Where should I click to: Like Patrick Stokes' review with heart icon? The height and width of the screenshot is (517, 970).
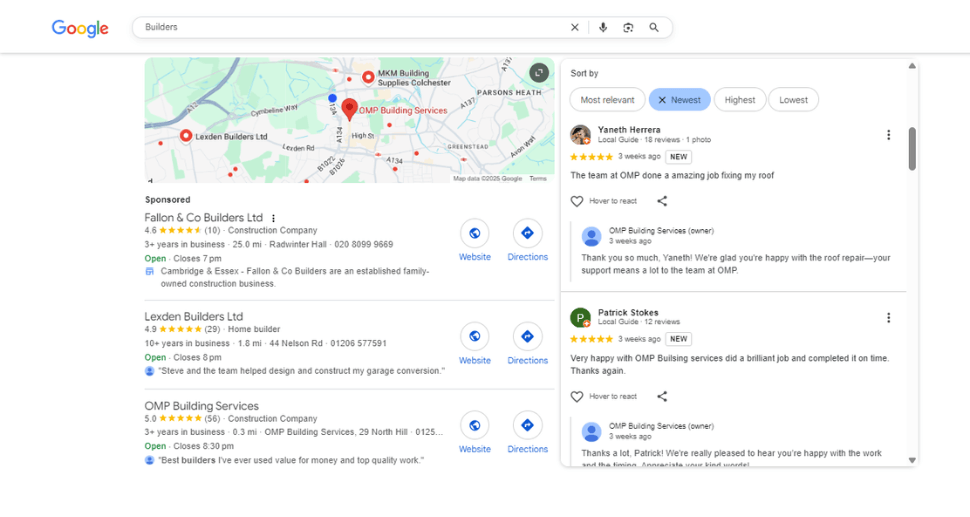(x=577, y=396)
